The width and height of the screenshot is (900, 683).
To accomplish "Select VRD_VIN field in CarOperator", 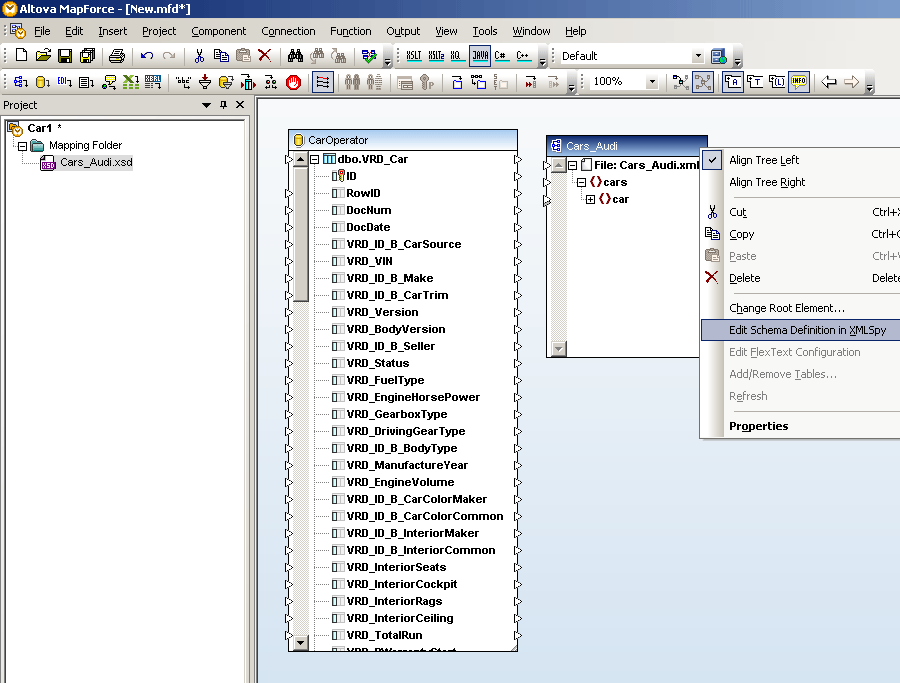I will click(x=369, y=261).
